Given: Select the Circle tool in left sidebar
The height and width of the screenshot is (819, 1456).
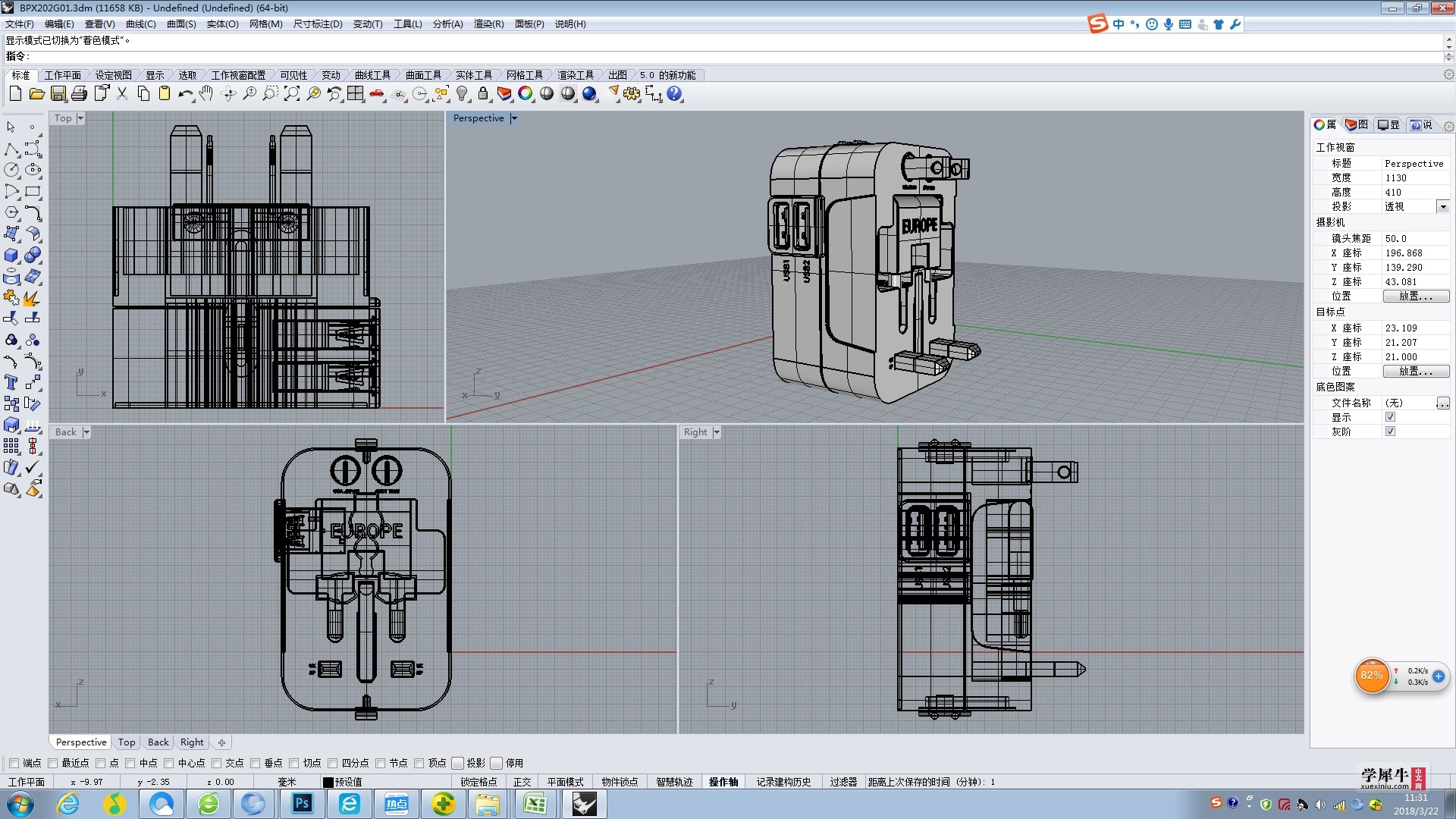Looking at the screenshot, I should coord(11,170).
